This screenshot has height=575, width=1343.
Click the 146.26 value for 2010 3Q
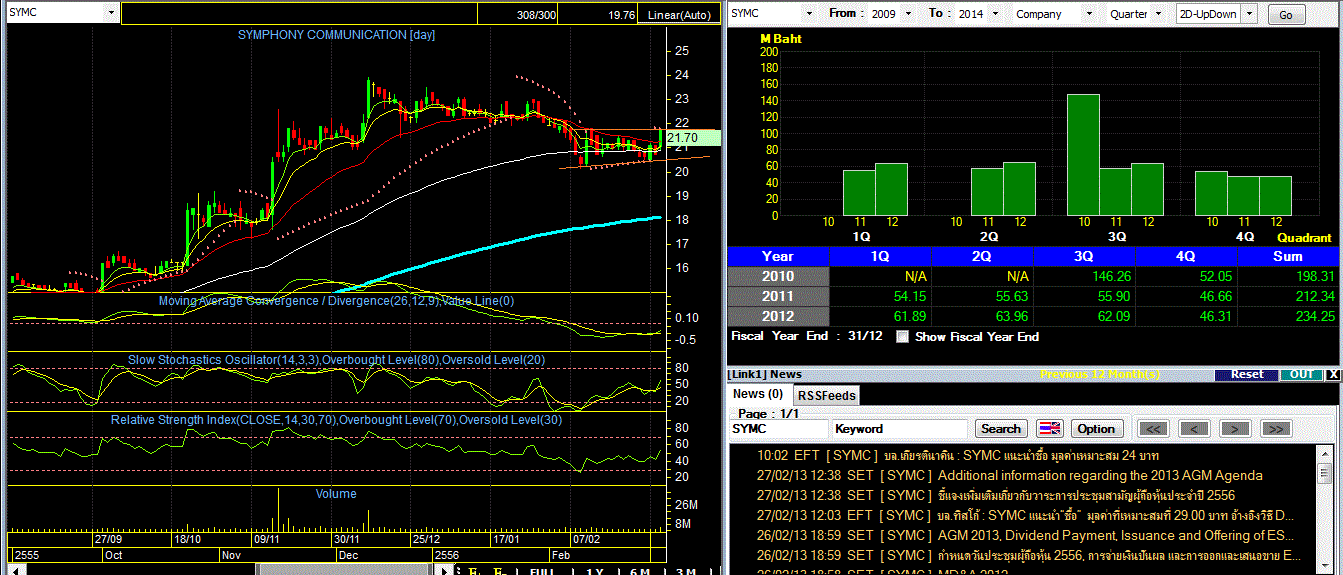pos(1110,276)
